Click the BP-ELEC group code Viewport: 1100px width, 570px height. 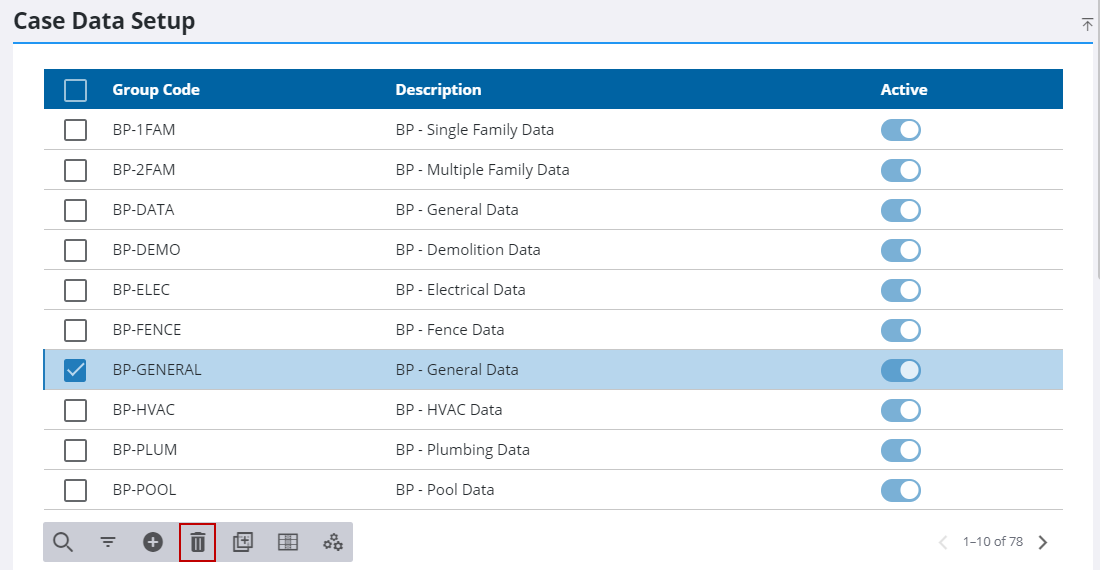pos(141,290)
